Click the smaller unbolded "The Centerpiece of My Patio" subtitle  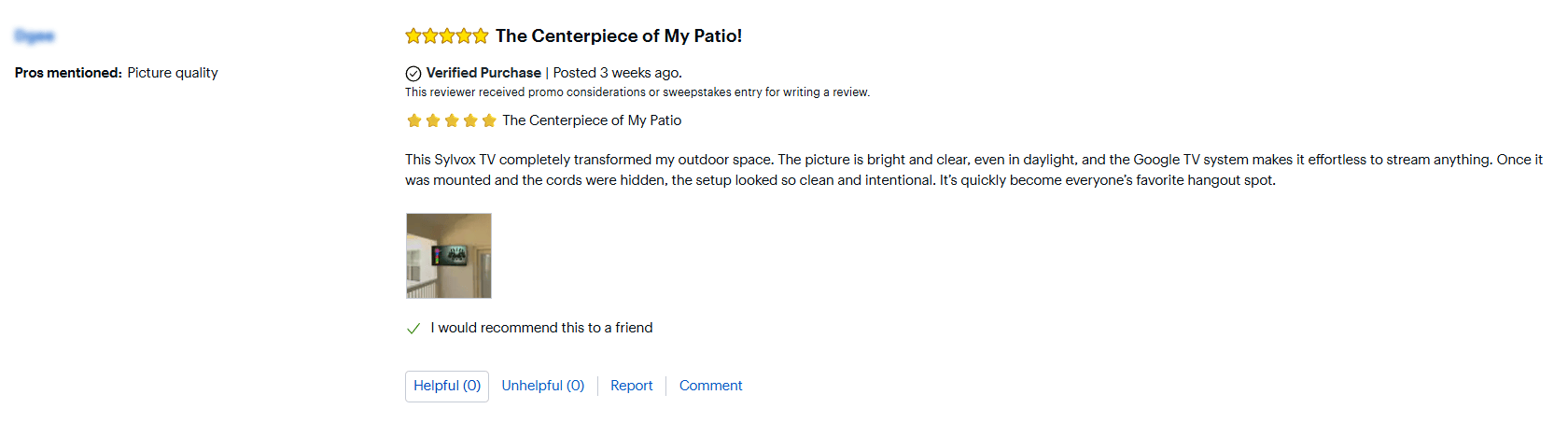592,120
